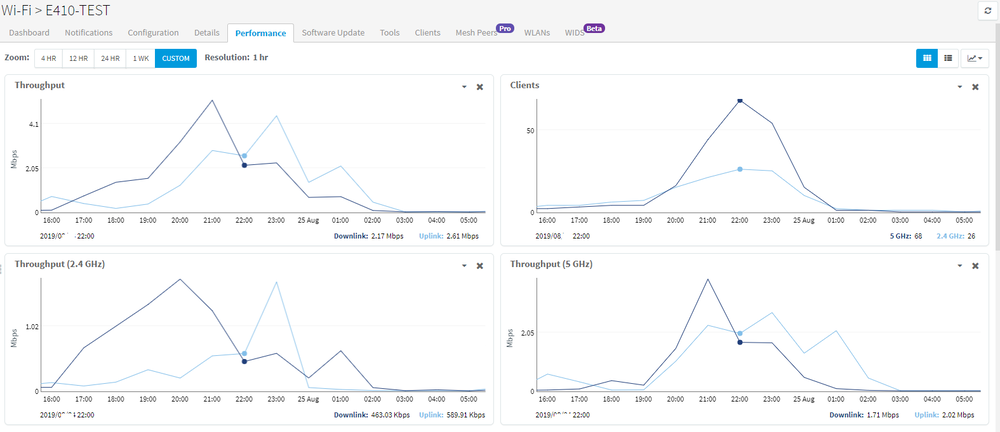Click the Resolution: 1 hr label
Screen dimensions: 1000x432
(236, 57)
